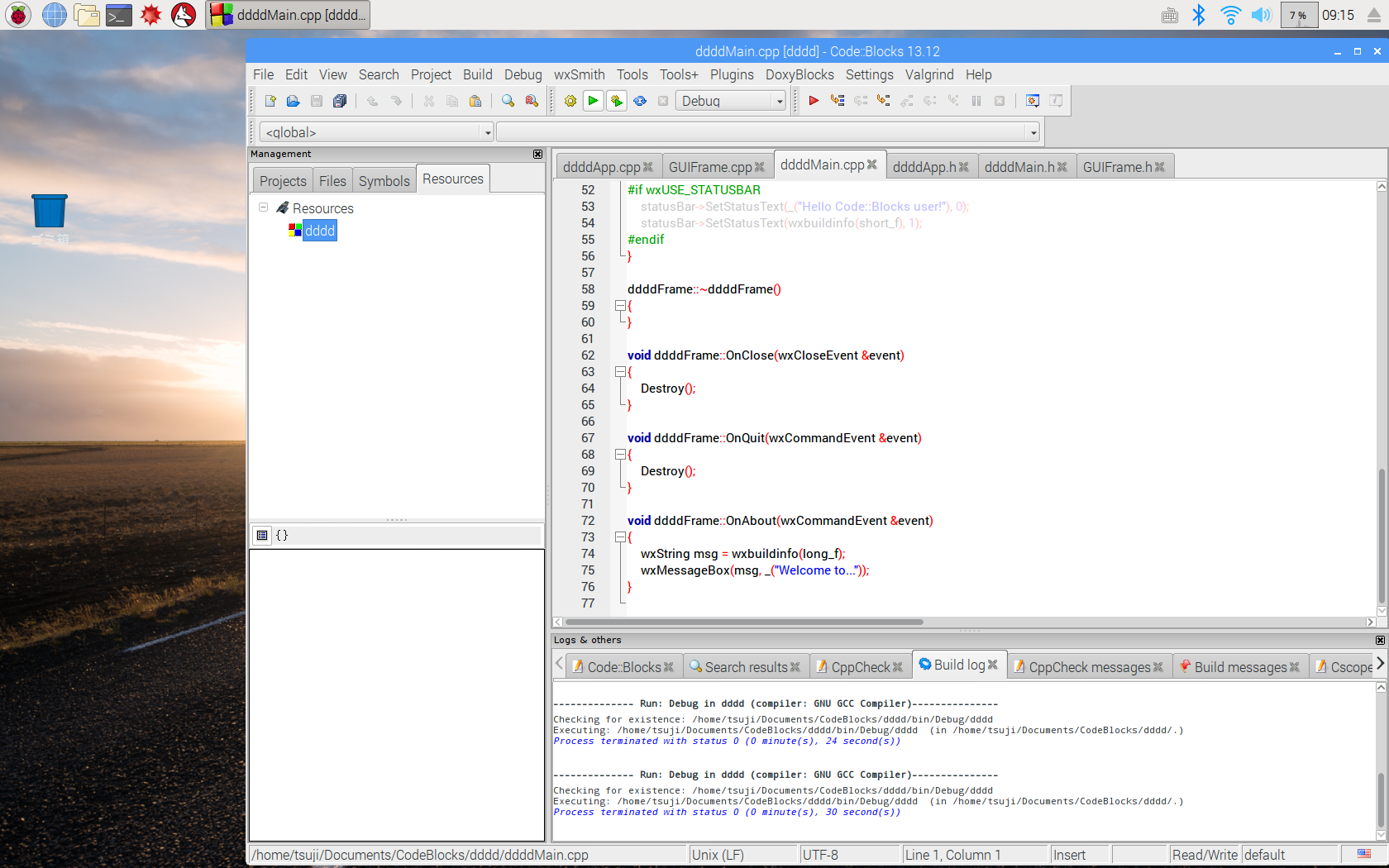Viewport: 1389px width, 868px height.
Task: Click the build log vertical scrollbar
Action: [1382, 799]
